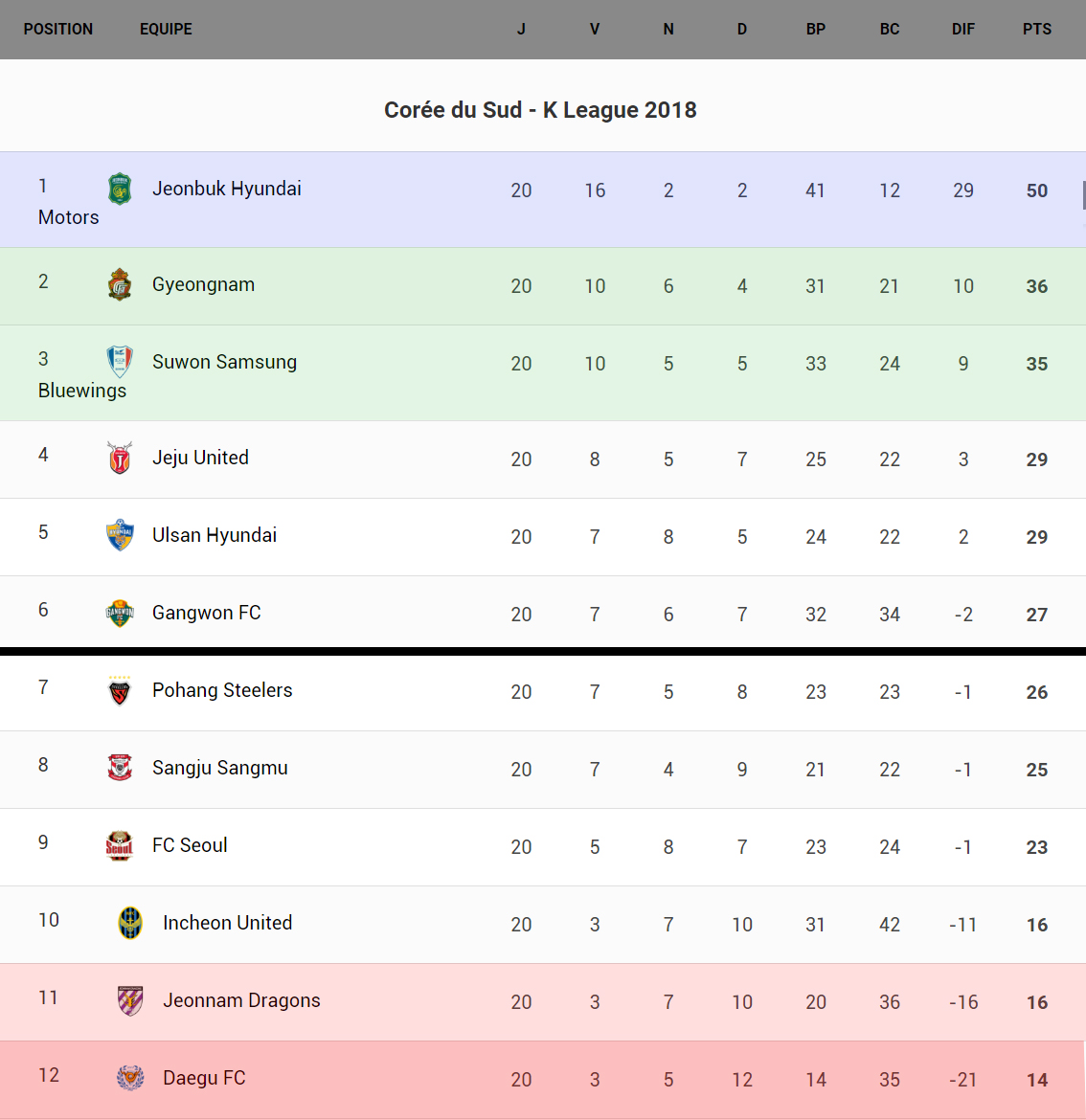The image size is (1086, 1120).
Task: Click the Corée du Sud - K League 2018 title
Action: [x=540, y=110]
